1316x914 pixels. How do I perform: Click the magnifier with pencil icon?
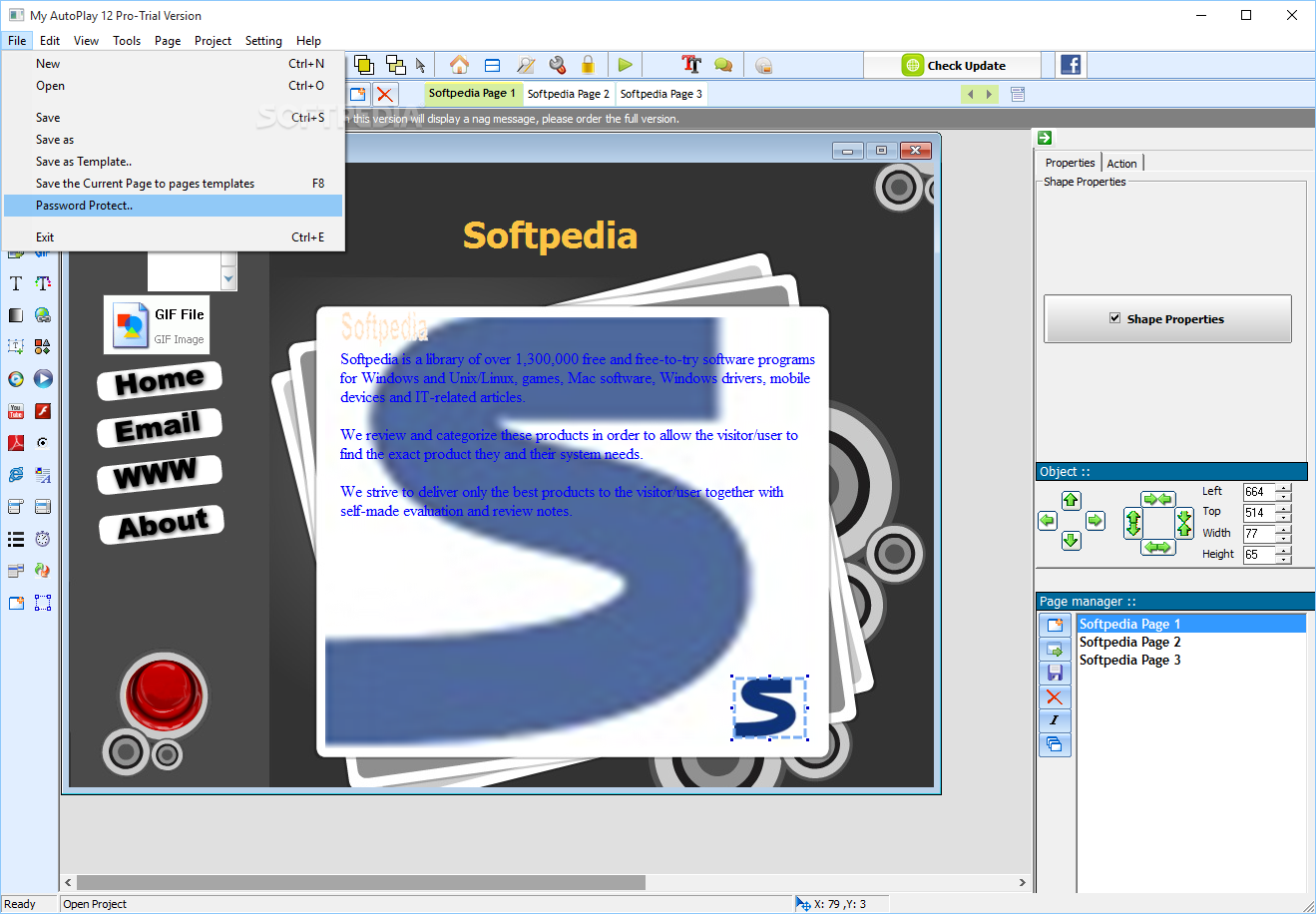tap(526, 65)
